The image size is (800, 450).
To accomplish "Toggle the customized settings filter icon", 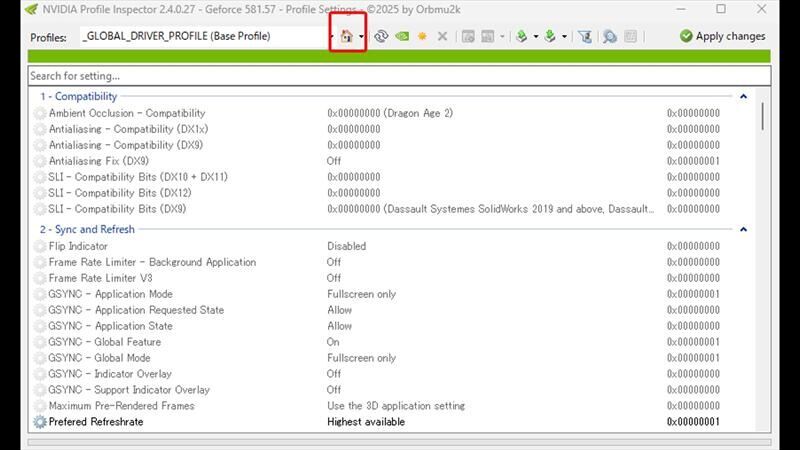I will [x=585, y=36].
